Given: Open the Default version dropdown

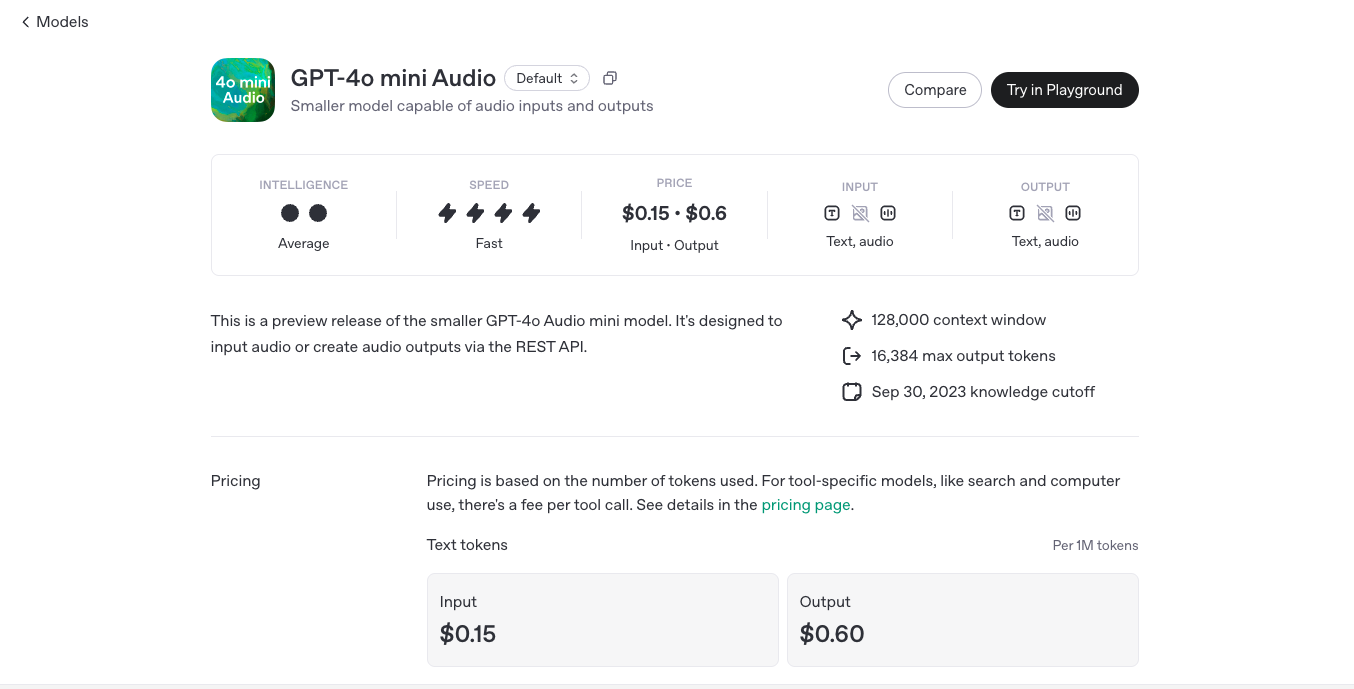Looking at the screenshot, I should [546, 78].
